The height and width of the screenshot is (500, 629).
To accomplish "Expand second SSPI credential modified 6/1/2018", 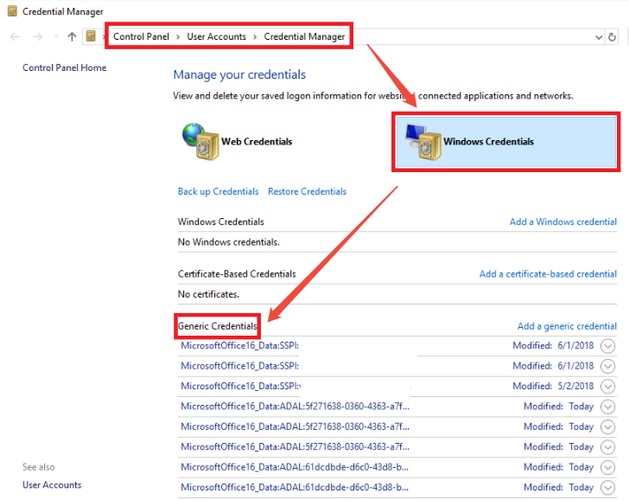I will pos(608,366).
